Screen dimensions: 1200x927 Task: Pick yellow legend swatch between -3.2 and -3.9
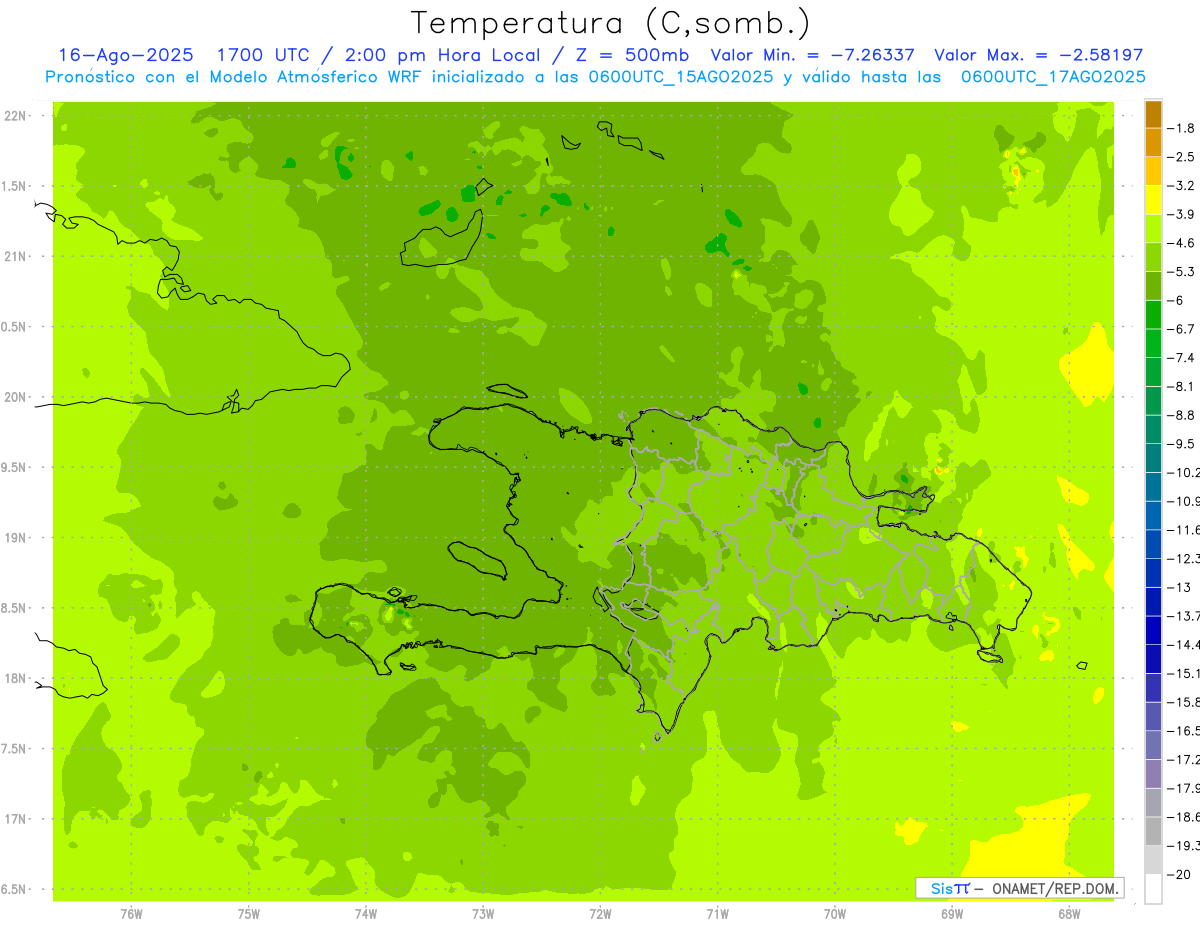1153,200
